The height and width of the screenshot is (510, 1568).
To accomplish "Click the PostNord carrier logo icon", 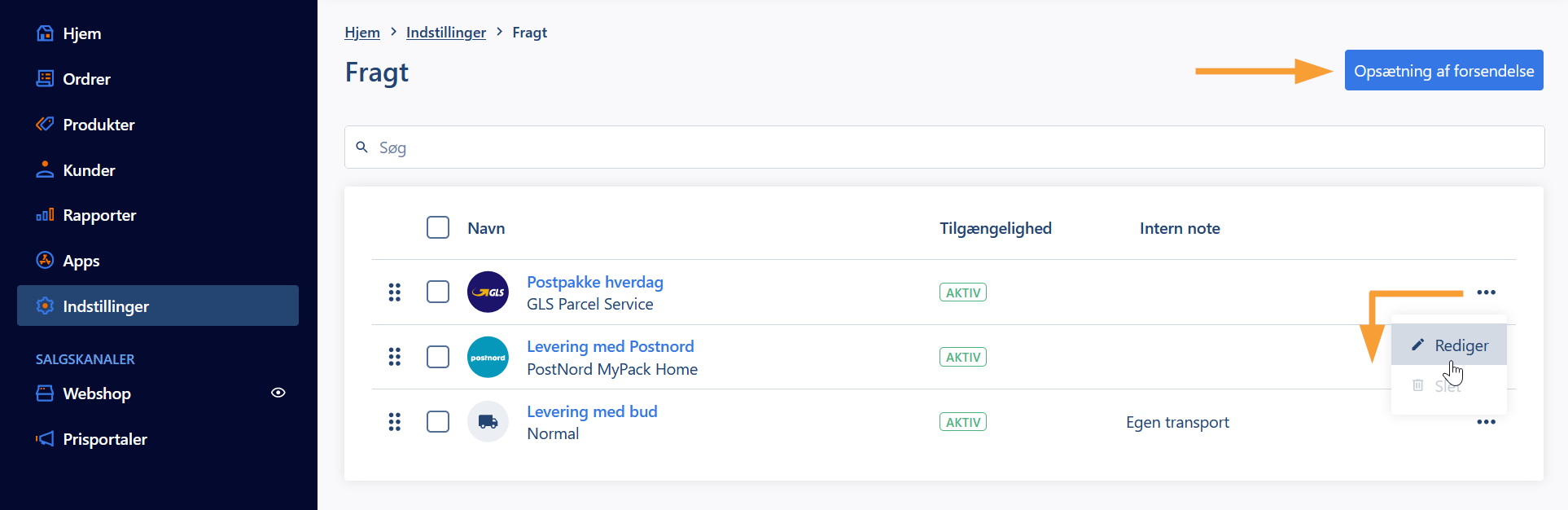I will (x=488, y=357).
